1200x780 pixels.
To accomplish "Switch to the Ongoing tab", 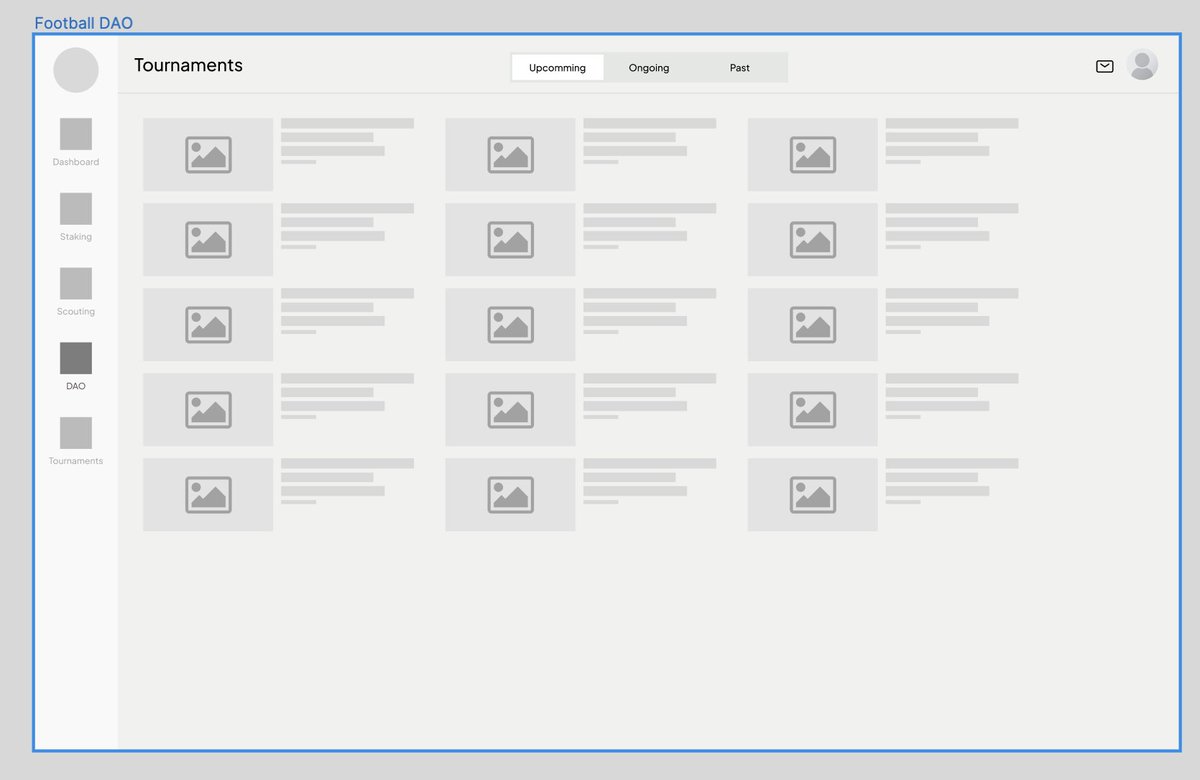I will click(649, 68).
